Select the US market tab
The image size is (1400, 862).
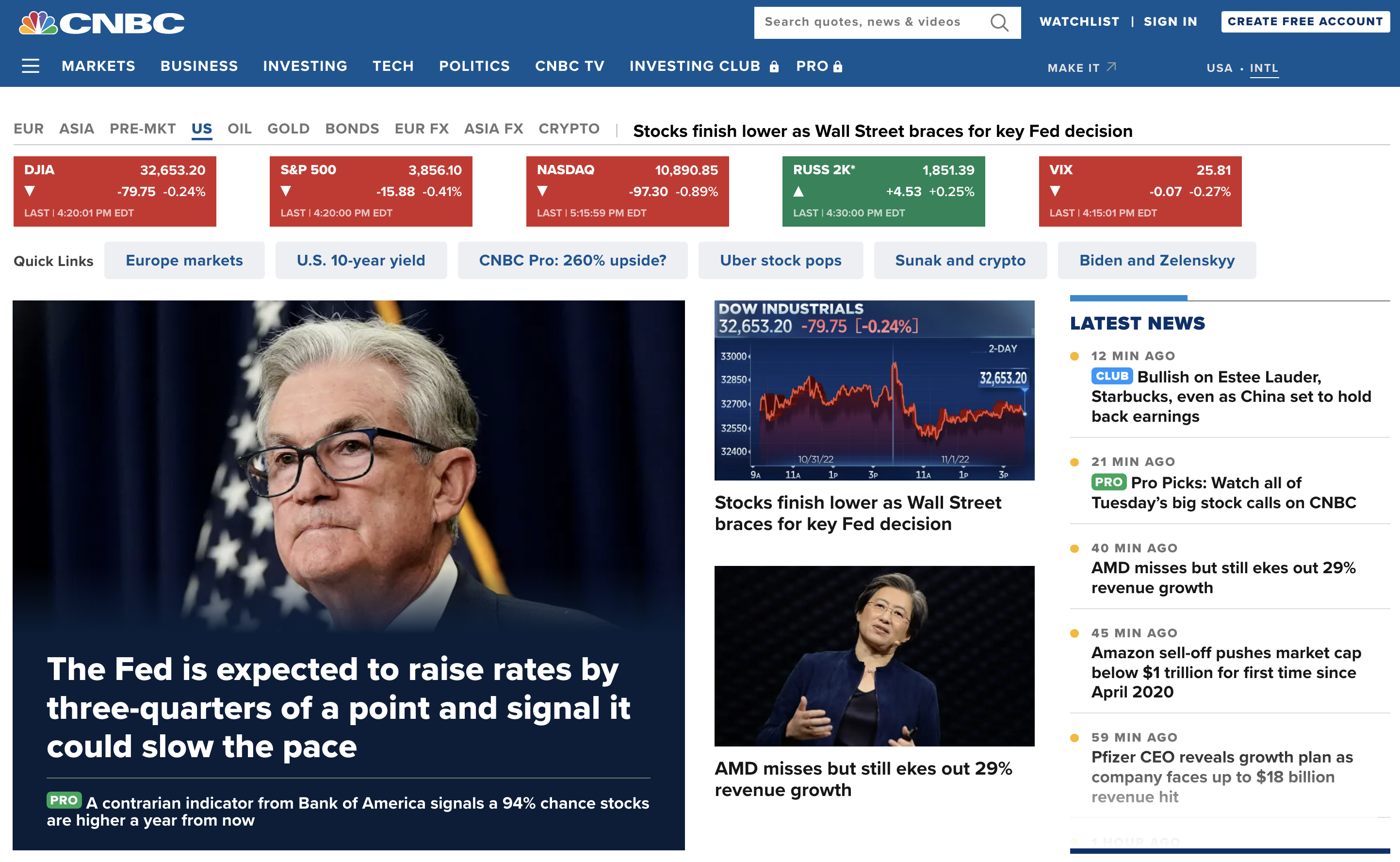[202, 129]
